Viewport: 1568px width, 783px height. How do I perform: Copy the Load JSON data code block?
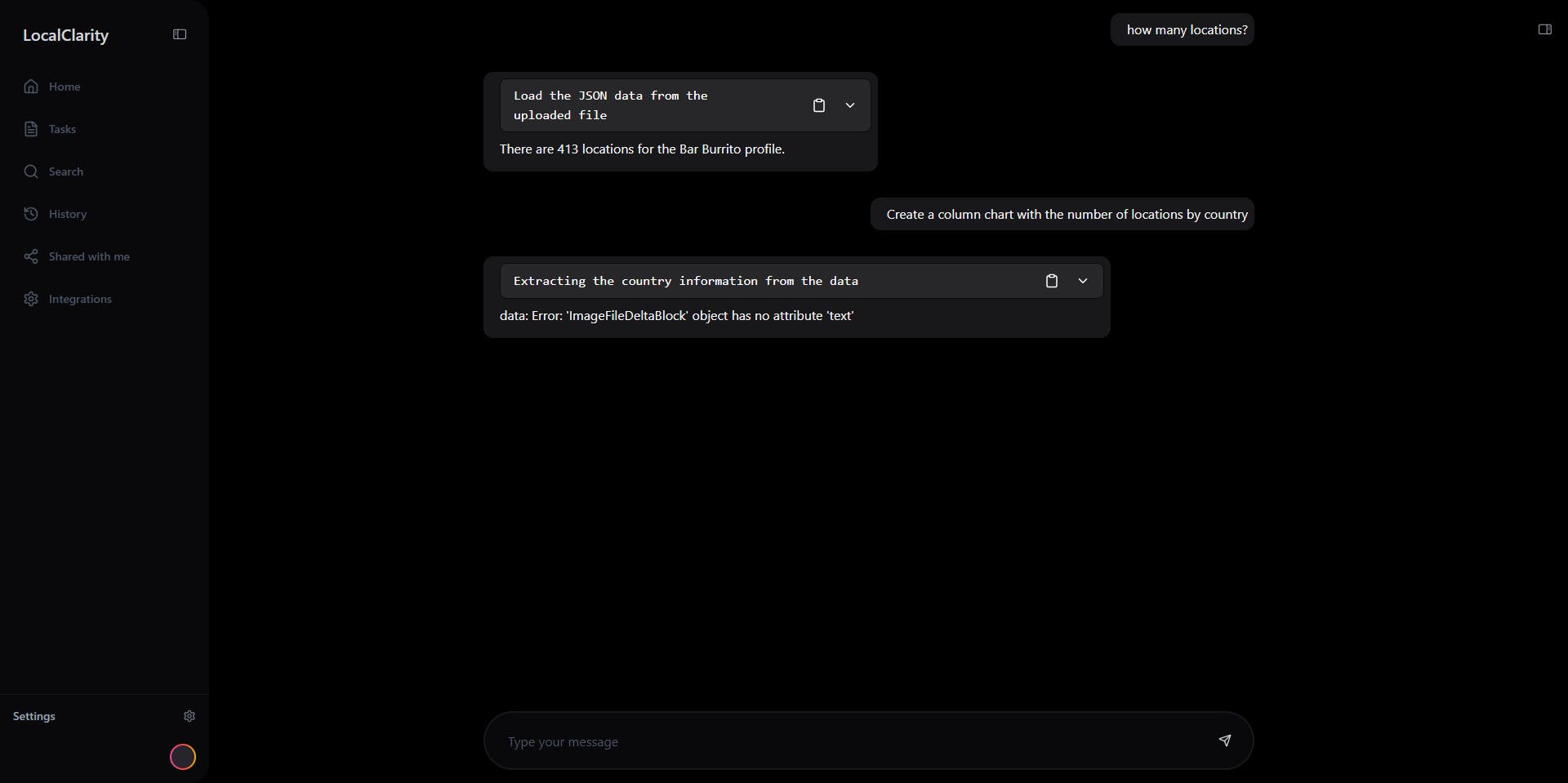point(818,105)
